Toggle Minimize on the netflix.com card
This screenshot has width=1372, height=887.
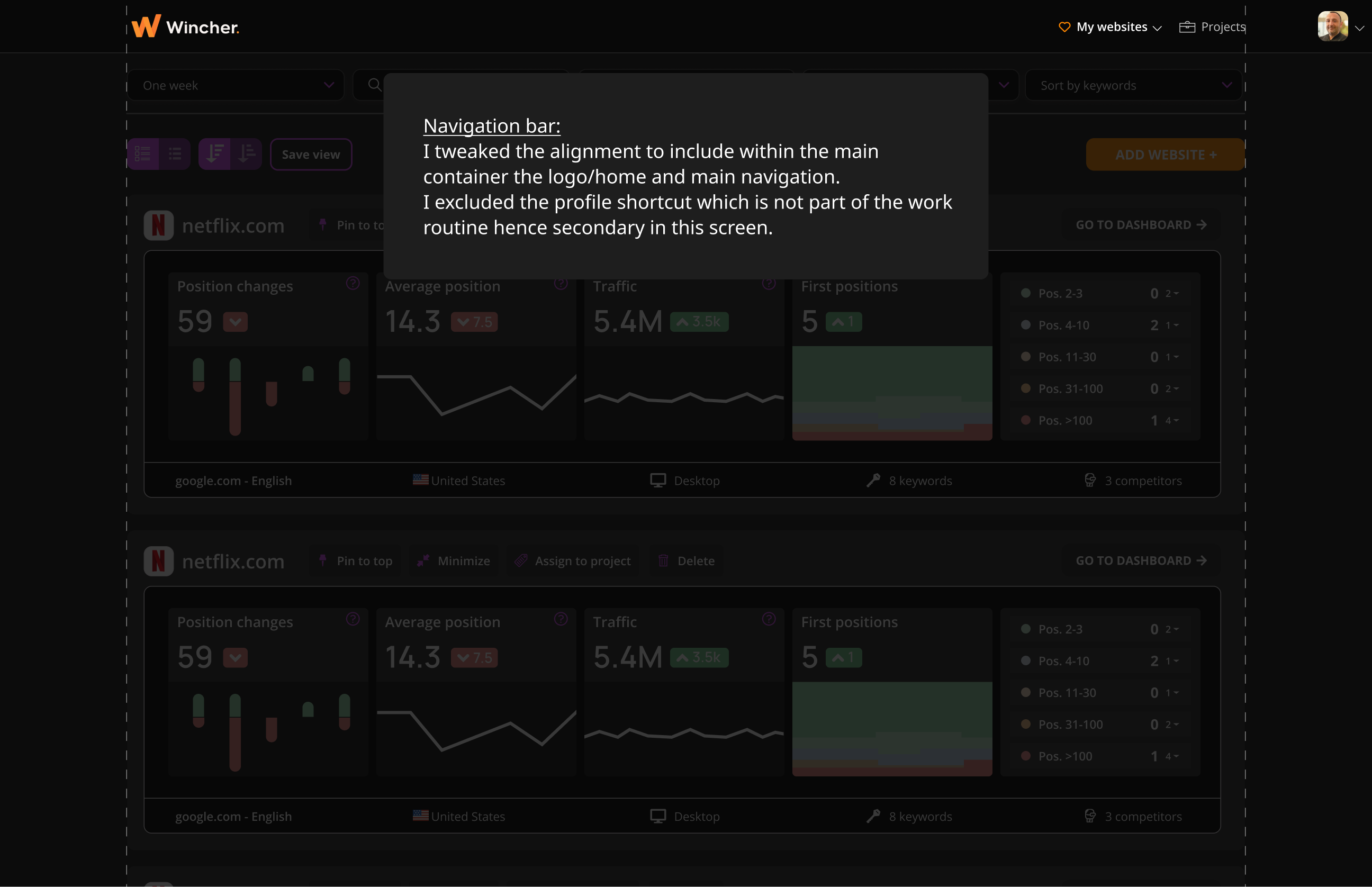(453, 560)
